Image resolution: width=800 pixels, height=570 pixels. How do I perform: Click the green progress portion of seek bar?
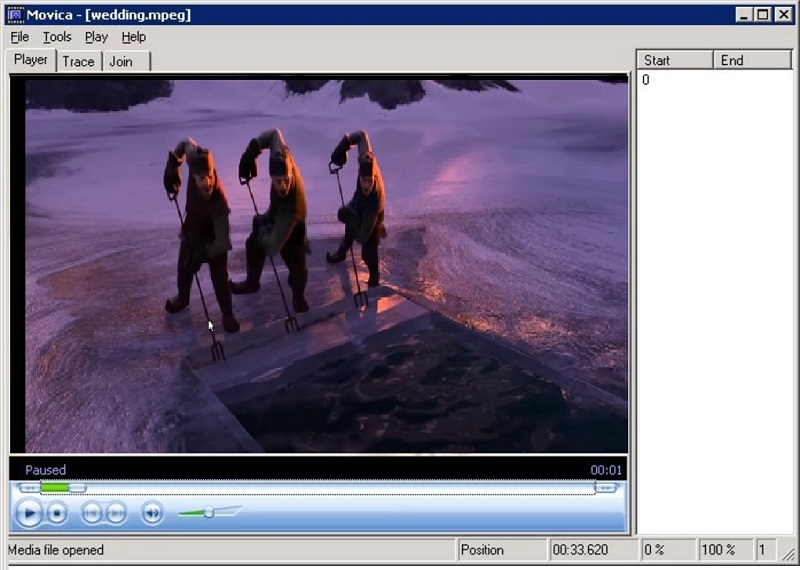(x=55, y=488)
